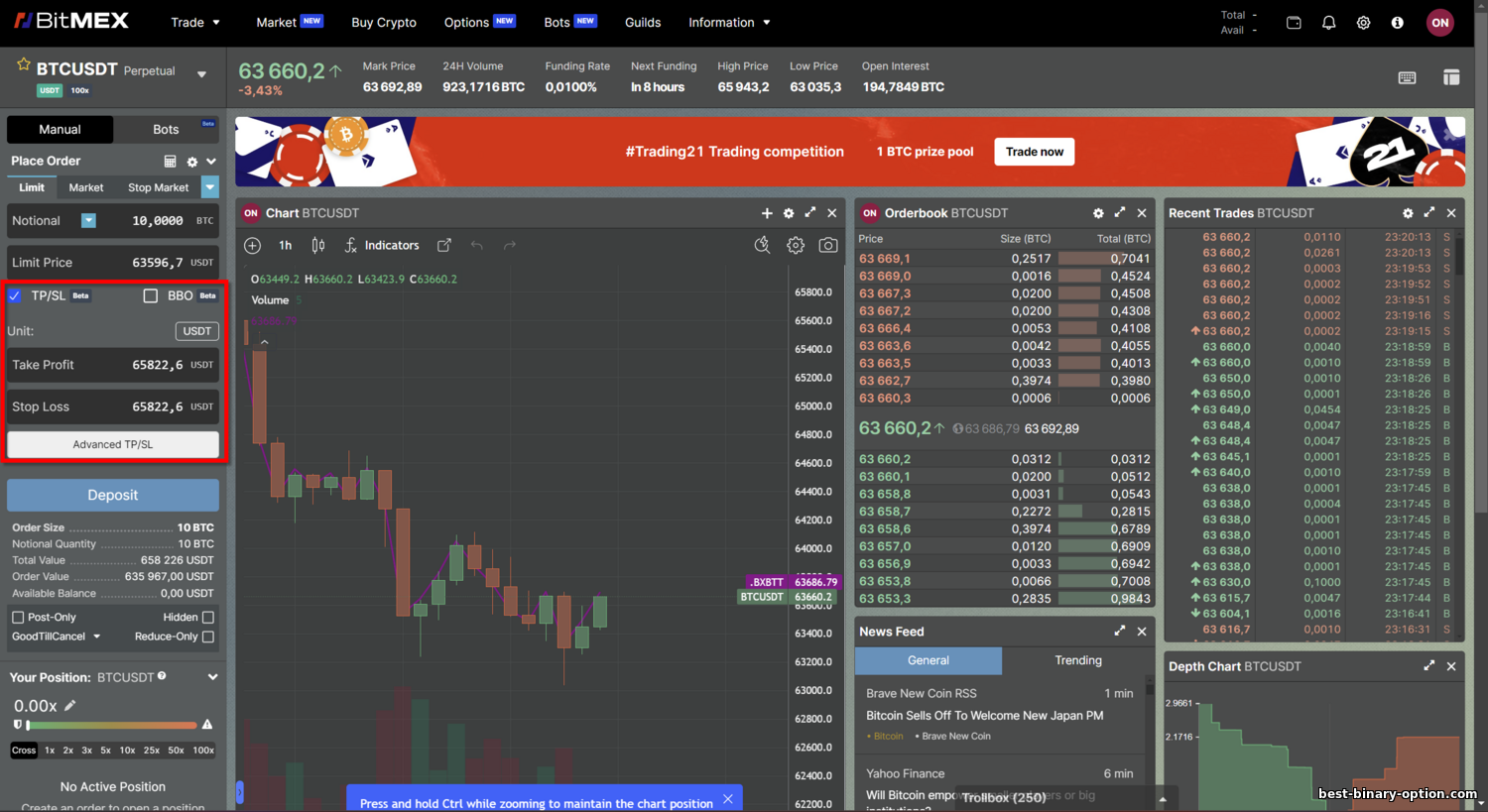The width and height of the screenshot is (1488, 812).
Task: Switch to Trending news tab
Action: (1078, 660)
